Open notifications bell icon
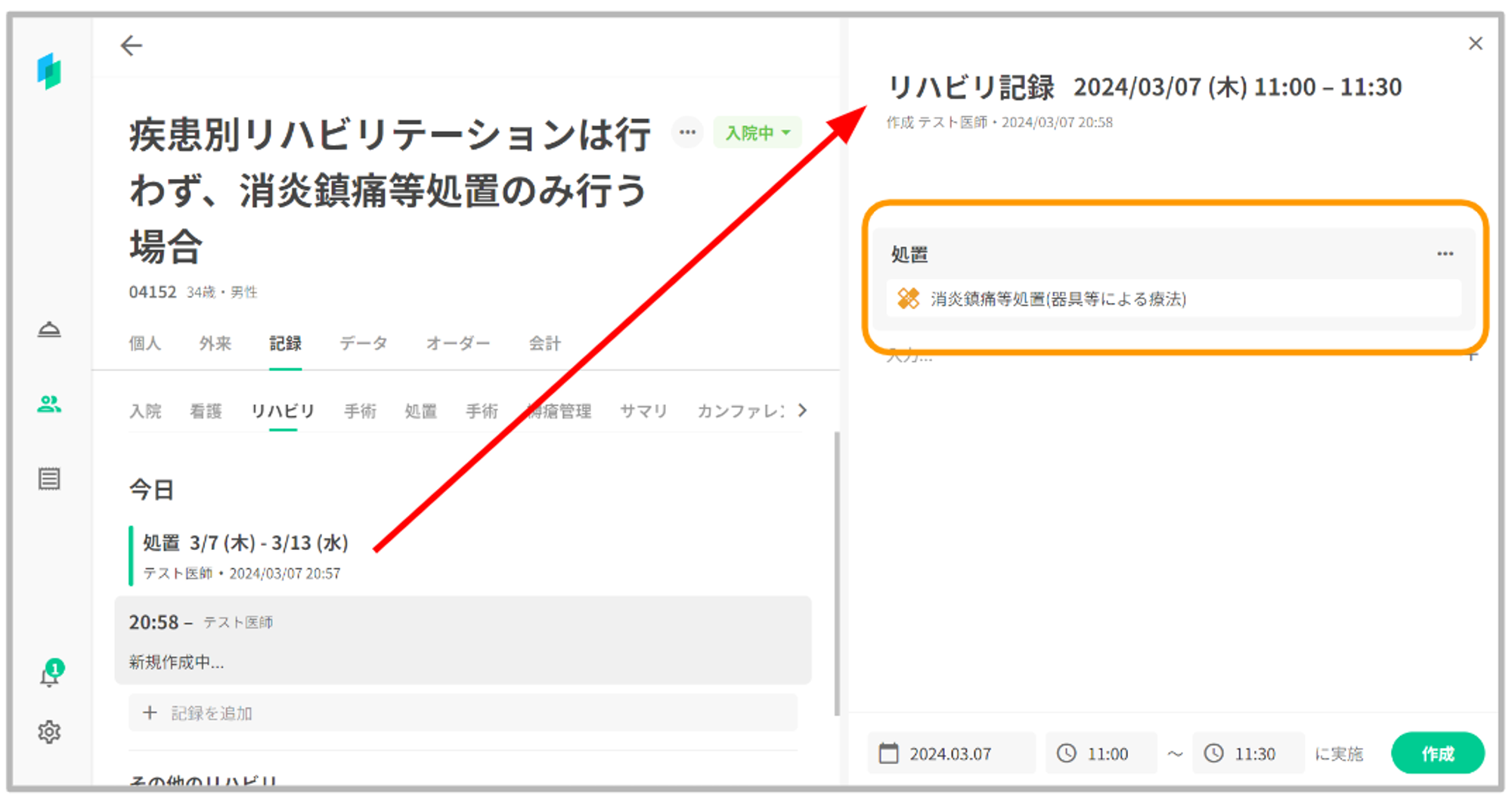The width and height of the screenshot is (1512, 807). [50, 675]
